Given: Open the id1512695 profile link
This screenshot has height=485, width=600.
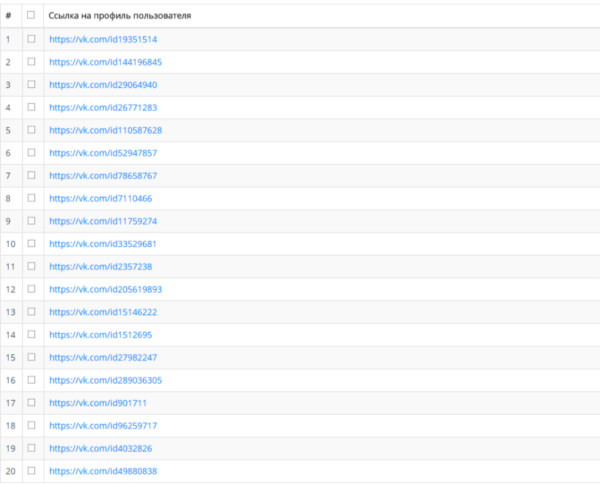Looking at the screenshot, I should (101, 335).
